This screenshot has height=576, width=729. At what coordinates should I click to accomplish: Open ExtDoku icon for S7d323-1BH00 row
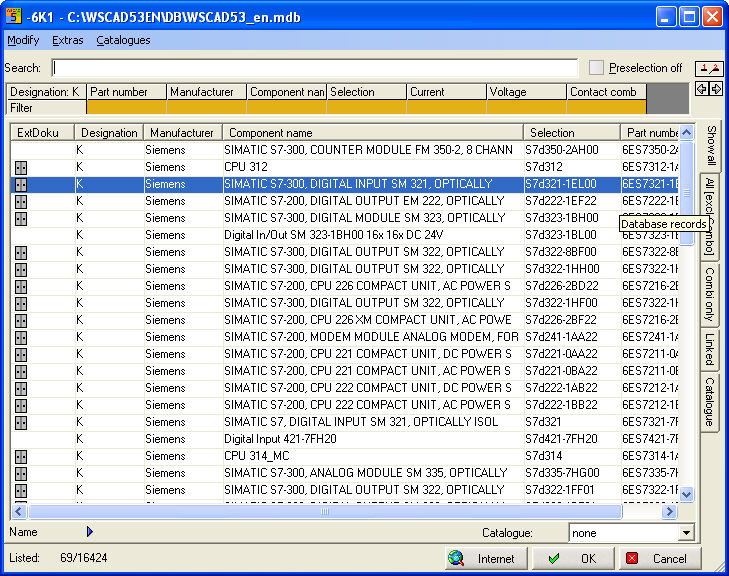(x=20, y=218)
